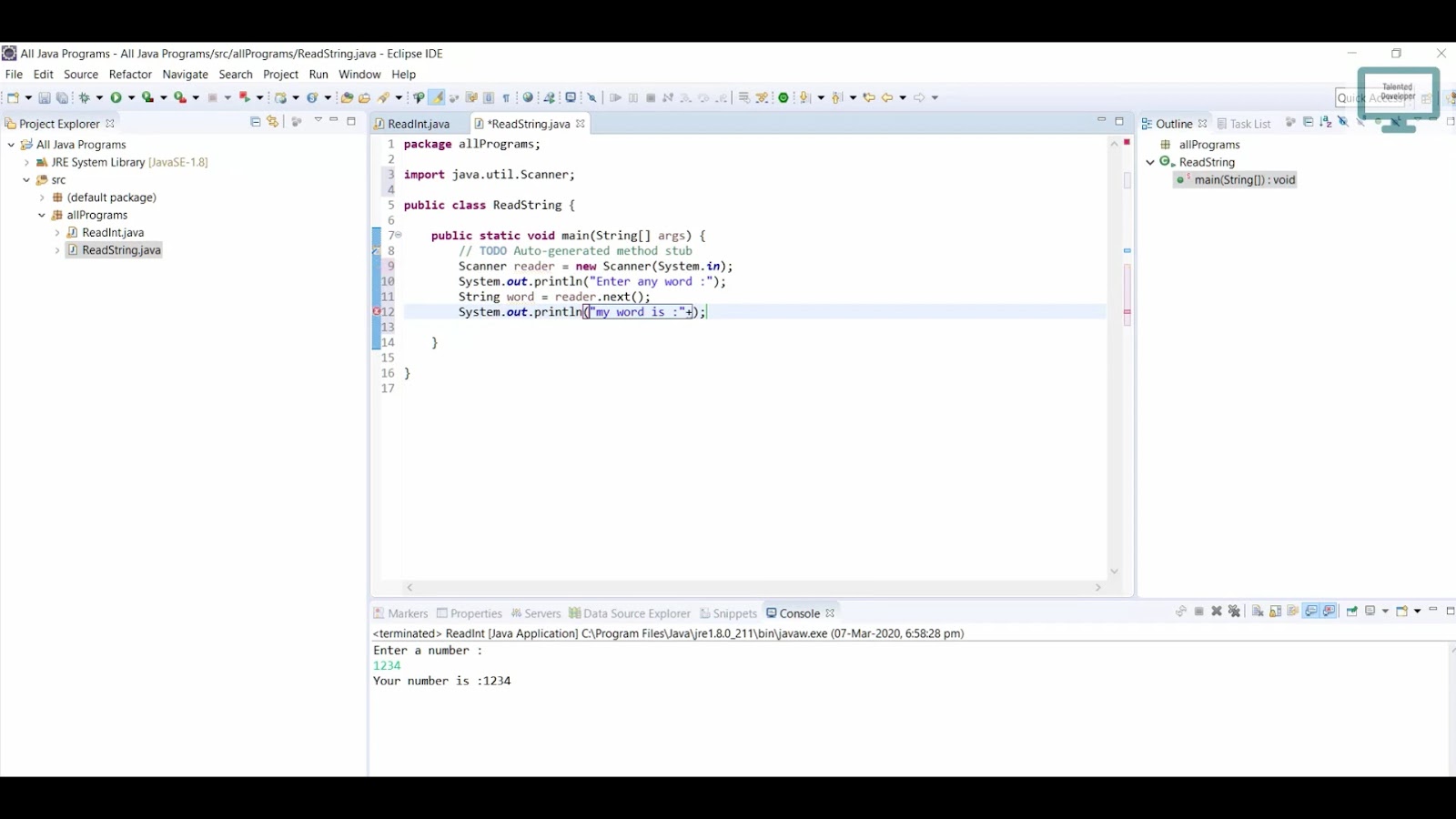Select ReadString.java in Project Explorer

121,250
